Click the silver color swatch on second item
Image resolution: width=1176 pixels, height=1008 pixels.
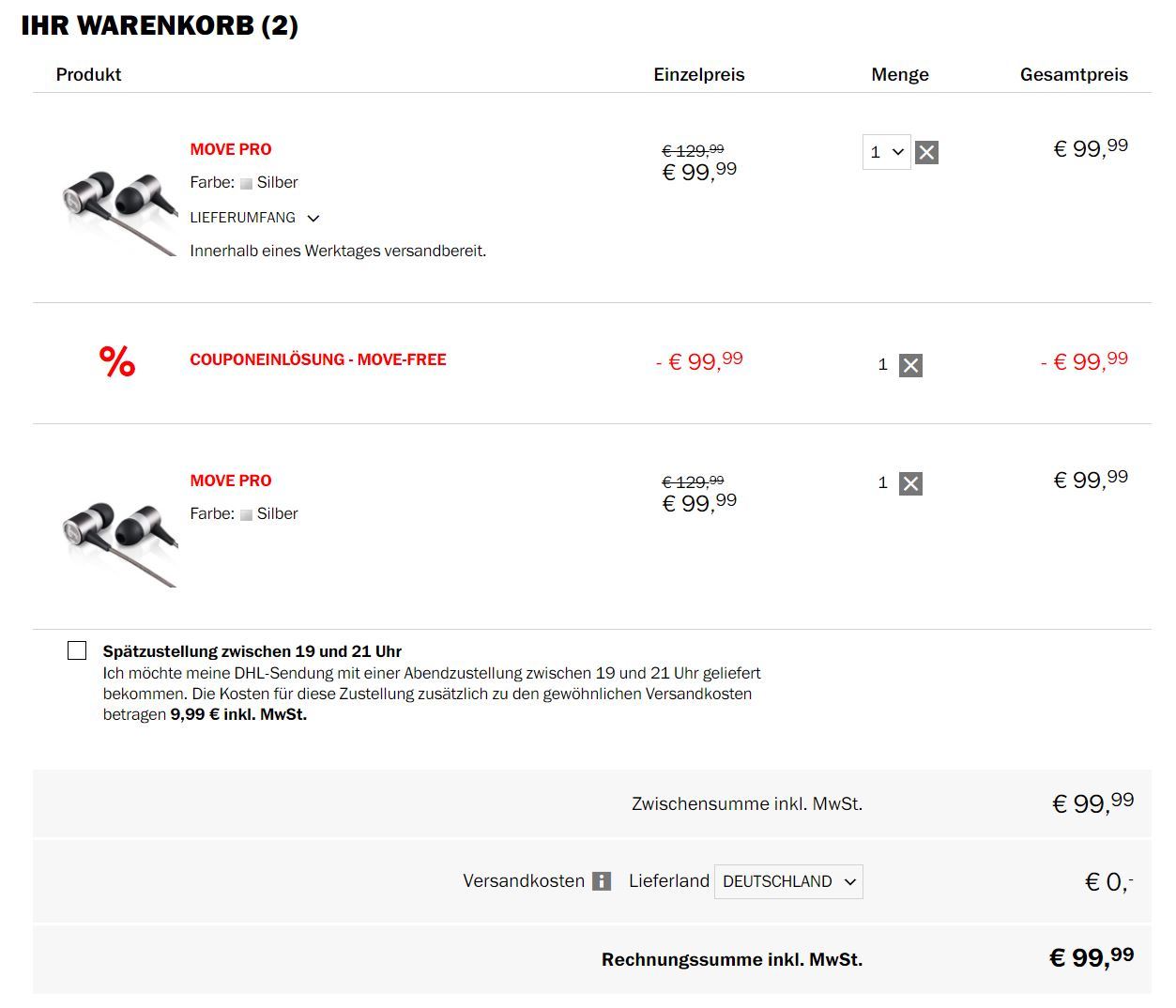pos(246,514)
